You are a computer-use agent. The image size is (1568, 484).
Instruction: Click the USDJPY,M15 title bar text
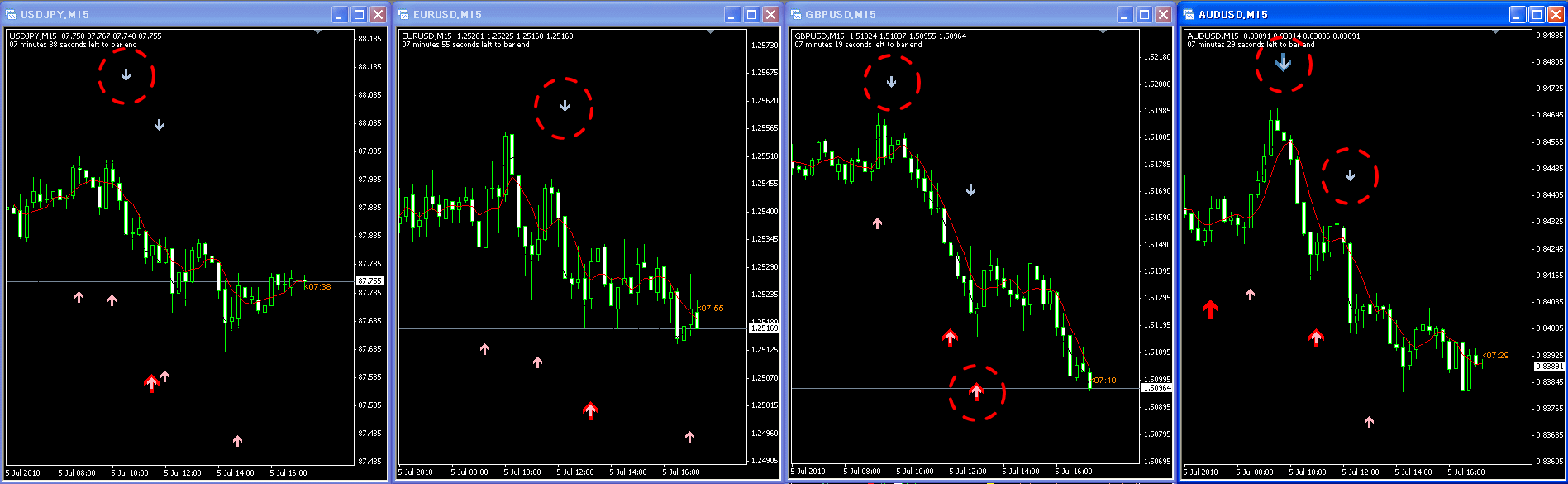(55, 15)
